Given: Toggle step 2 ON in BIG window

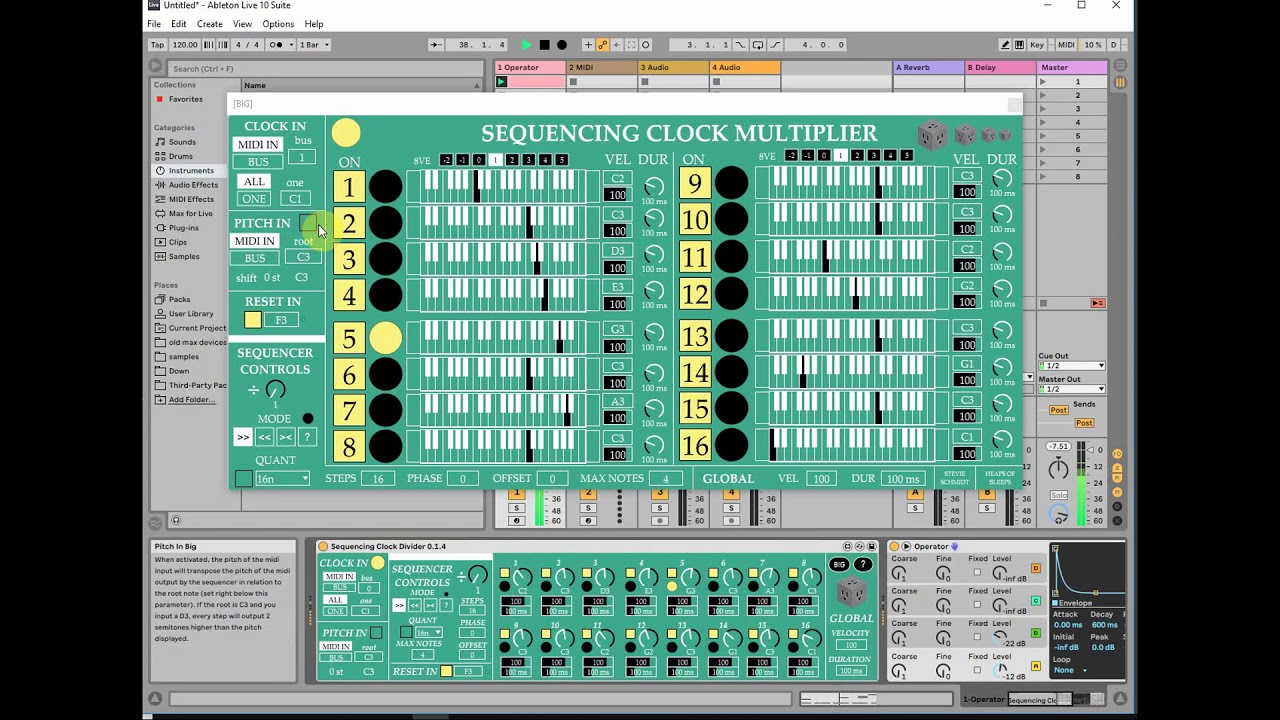Looking at the screenshot, I should pos(349,223).
